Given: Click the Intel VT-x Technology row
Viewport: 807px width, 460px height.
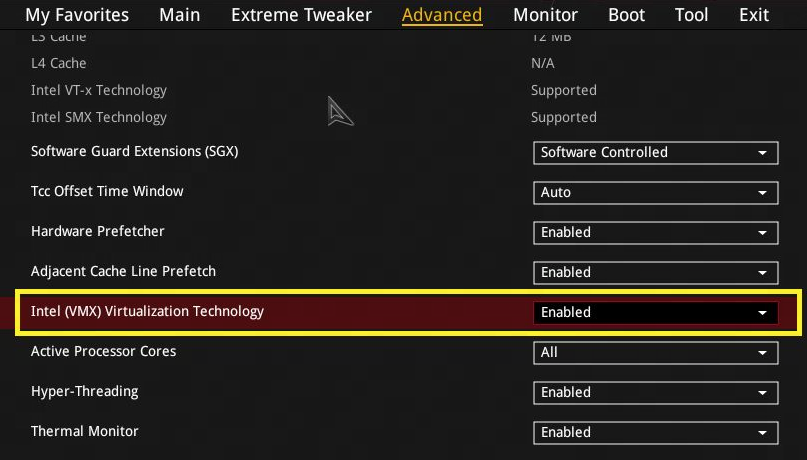Looking at the screenshot, I should [99, 91].
